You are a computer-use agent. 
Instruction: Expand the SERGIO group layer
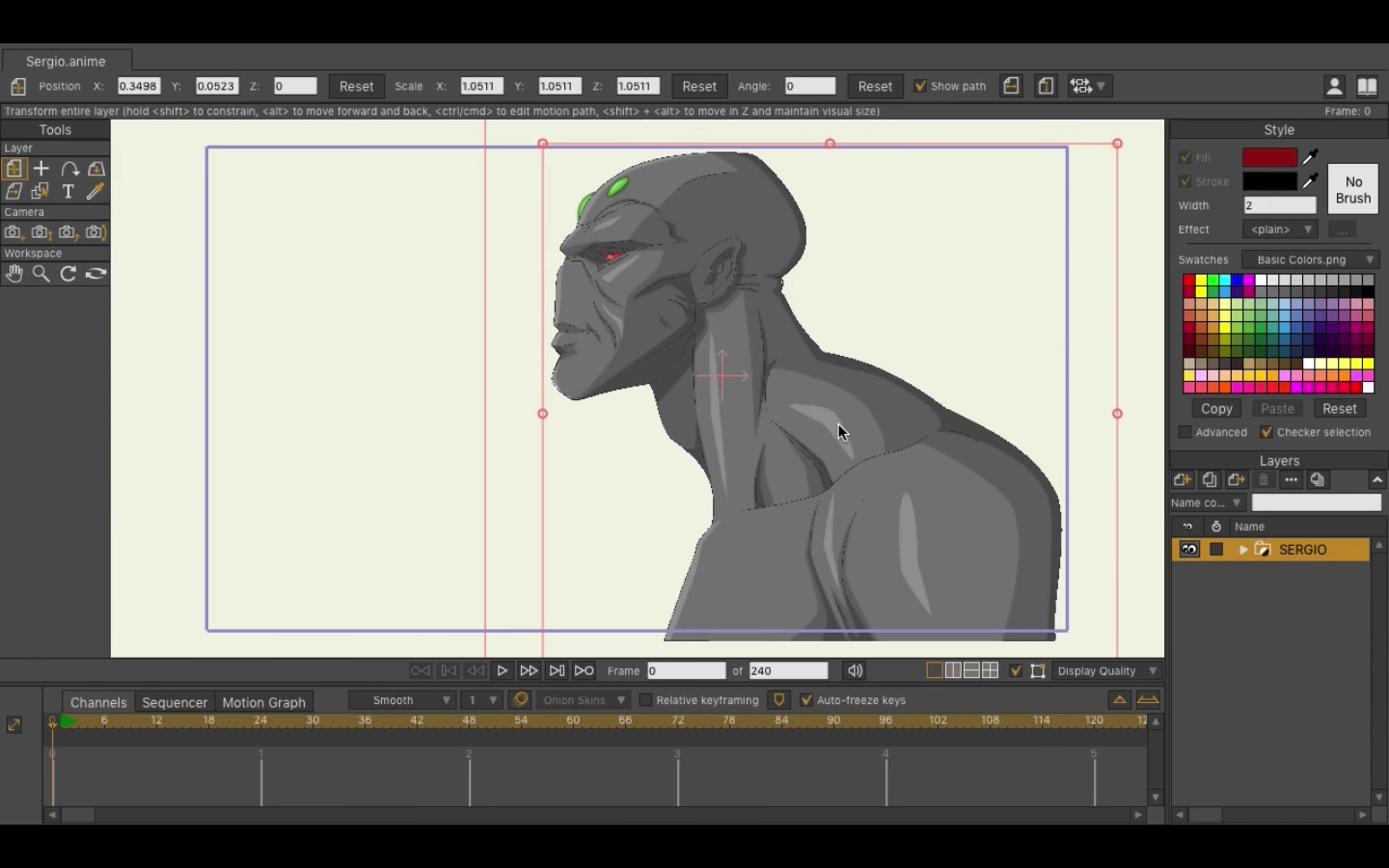pos(1244,549)
